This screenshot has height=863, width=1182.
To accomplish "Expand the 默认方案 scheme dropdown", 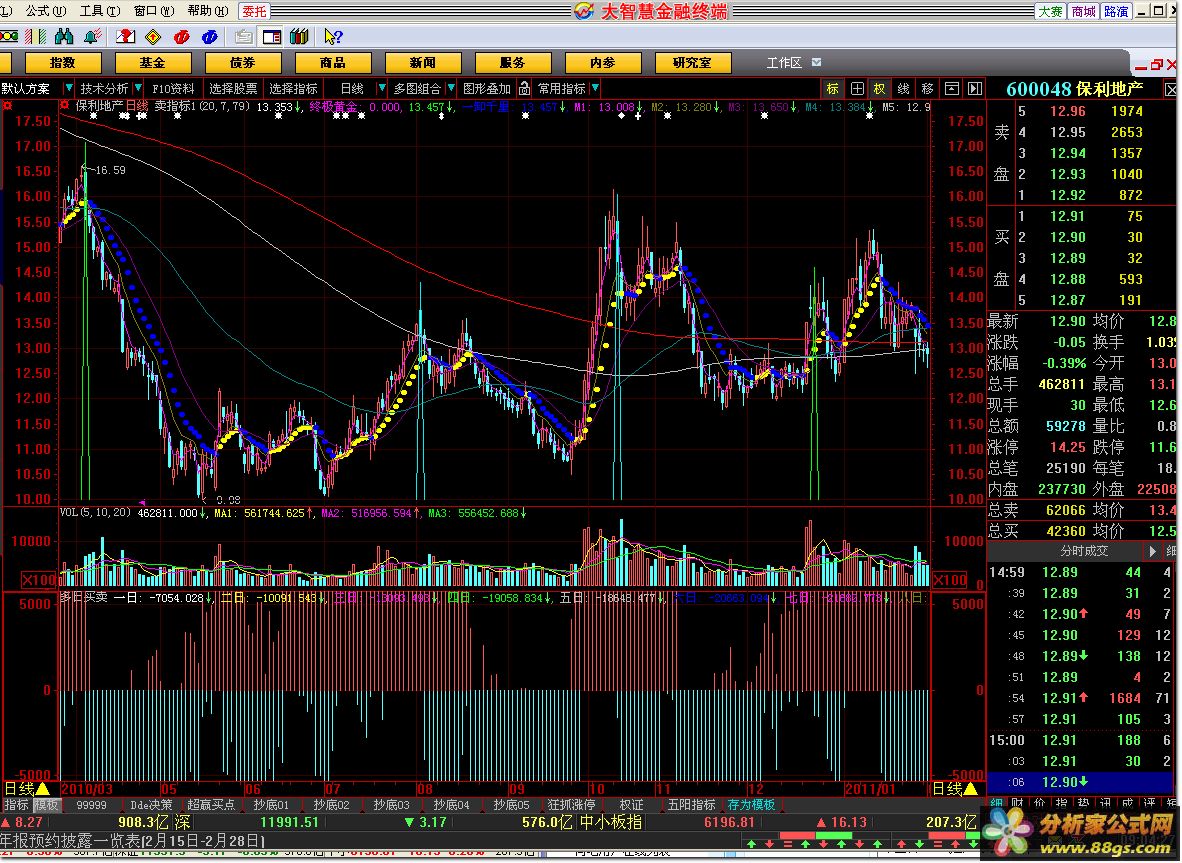I will pyautogui.click(x=69, y=89).
